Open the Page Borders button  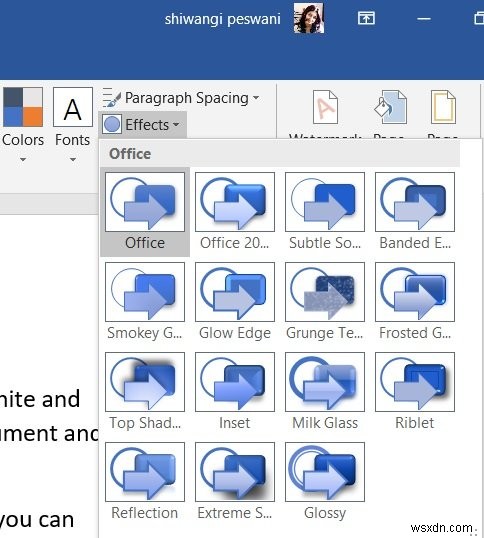click(x=443, y=113)
